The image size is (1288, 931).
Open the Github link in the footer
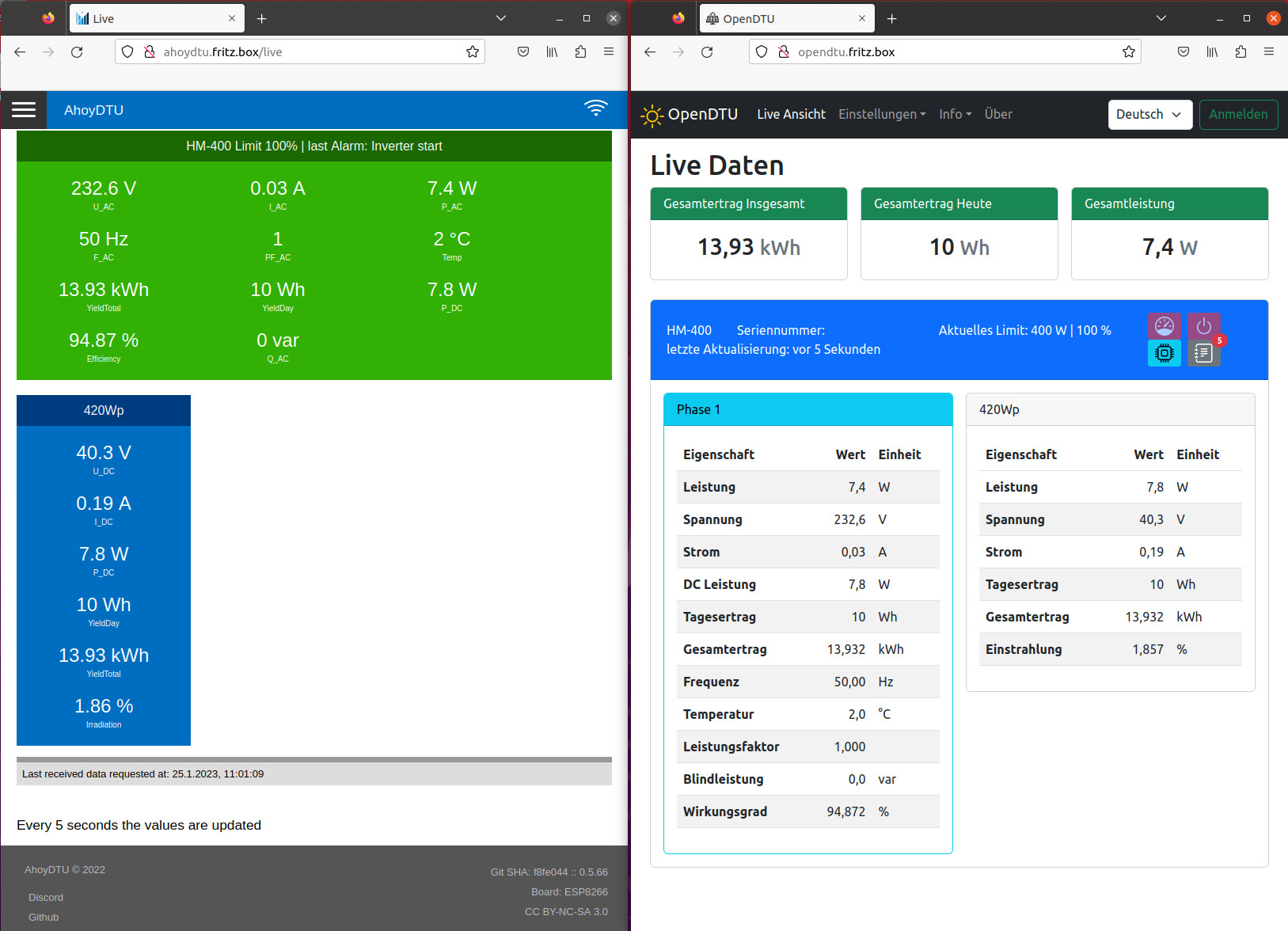44,917
